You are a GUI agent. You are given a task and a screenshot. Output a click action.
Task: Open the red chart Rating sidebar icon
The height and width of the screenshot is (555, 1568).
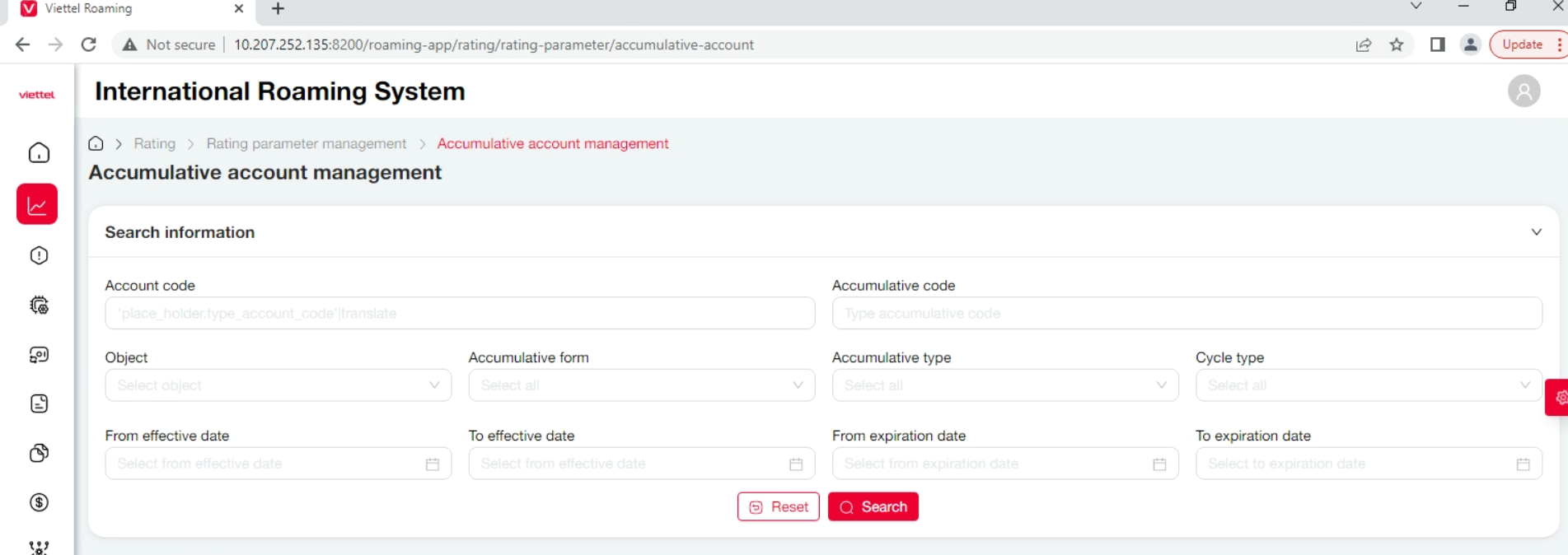(x=37, y=204)
